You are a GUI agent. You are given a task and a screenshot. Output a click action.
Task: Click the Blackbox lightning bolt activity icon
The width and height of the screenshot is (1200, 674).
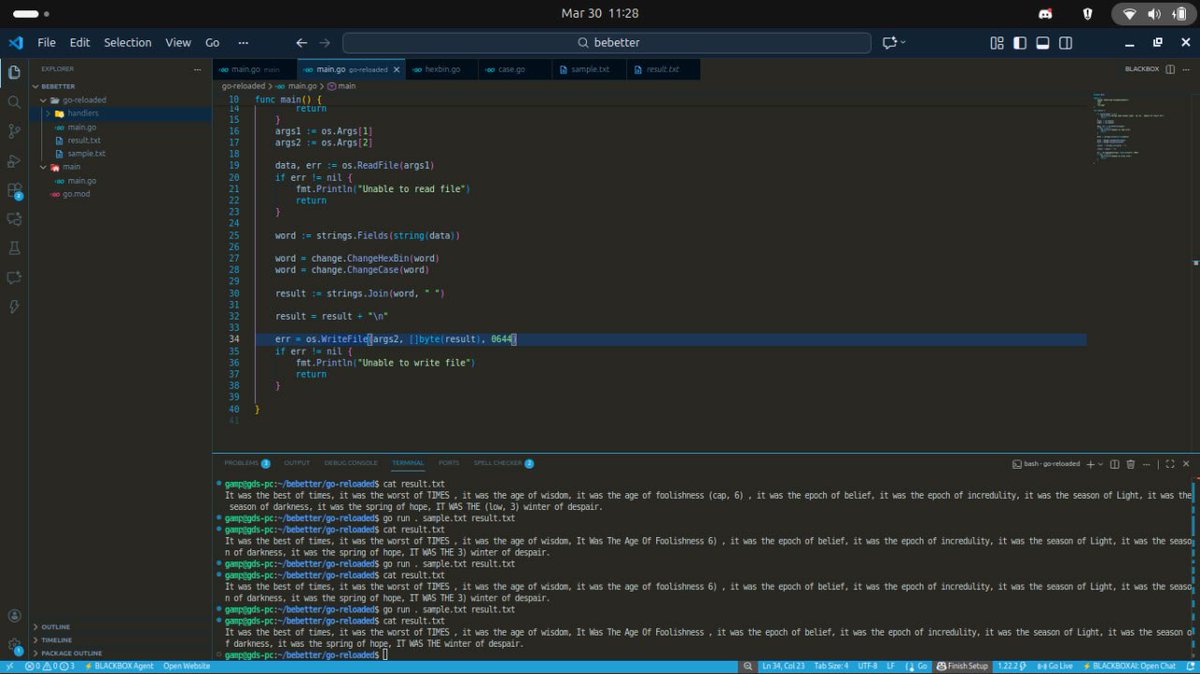tap(14, 306)
